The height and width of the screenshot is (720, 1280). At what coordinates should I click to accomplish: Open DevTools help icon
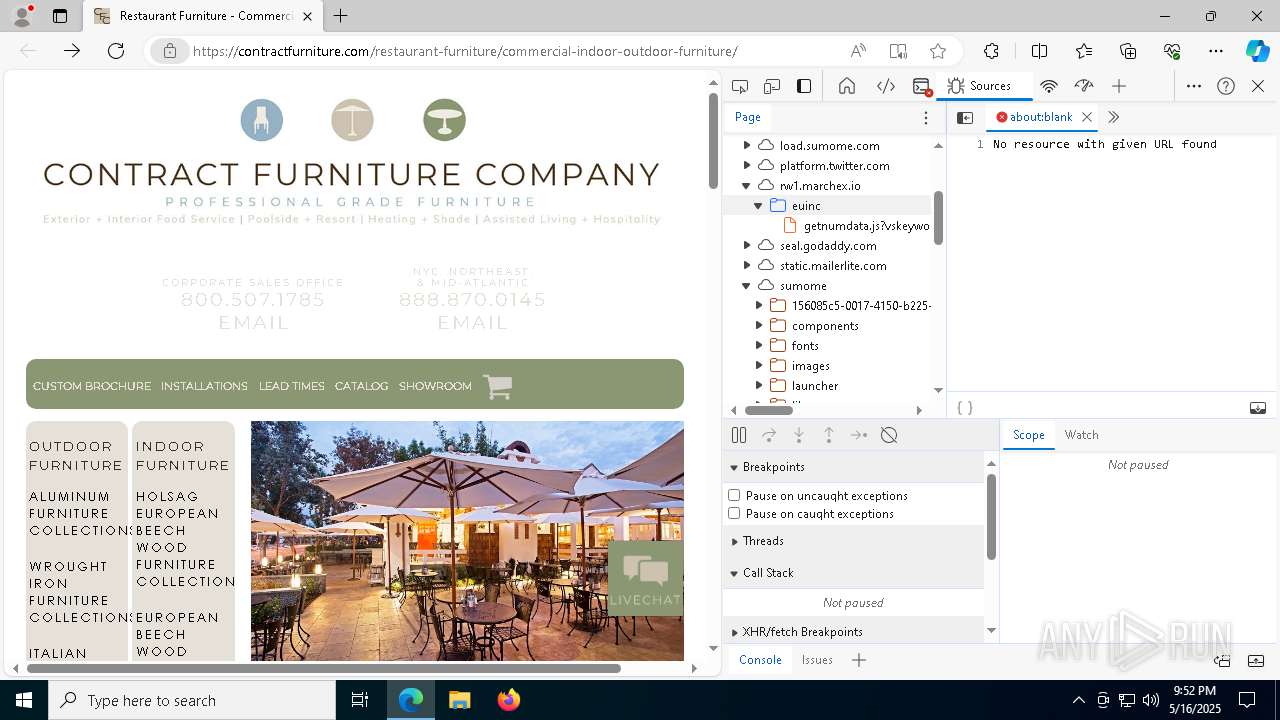click(1226, 86)
